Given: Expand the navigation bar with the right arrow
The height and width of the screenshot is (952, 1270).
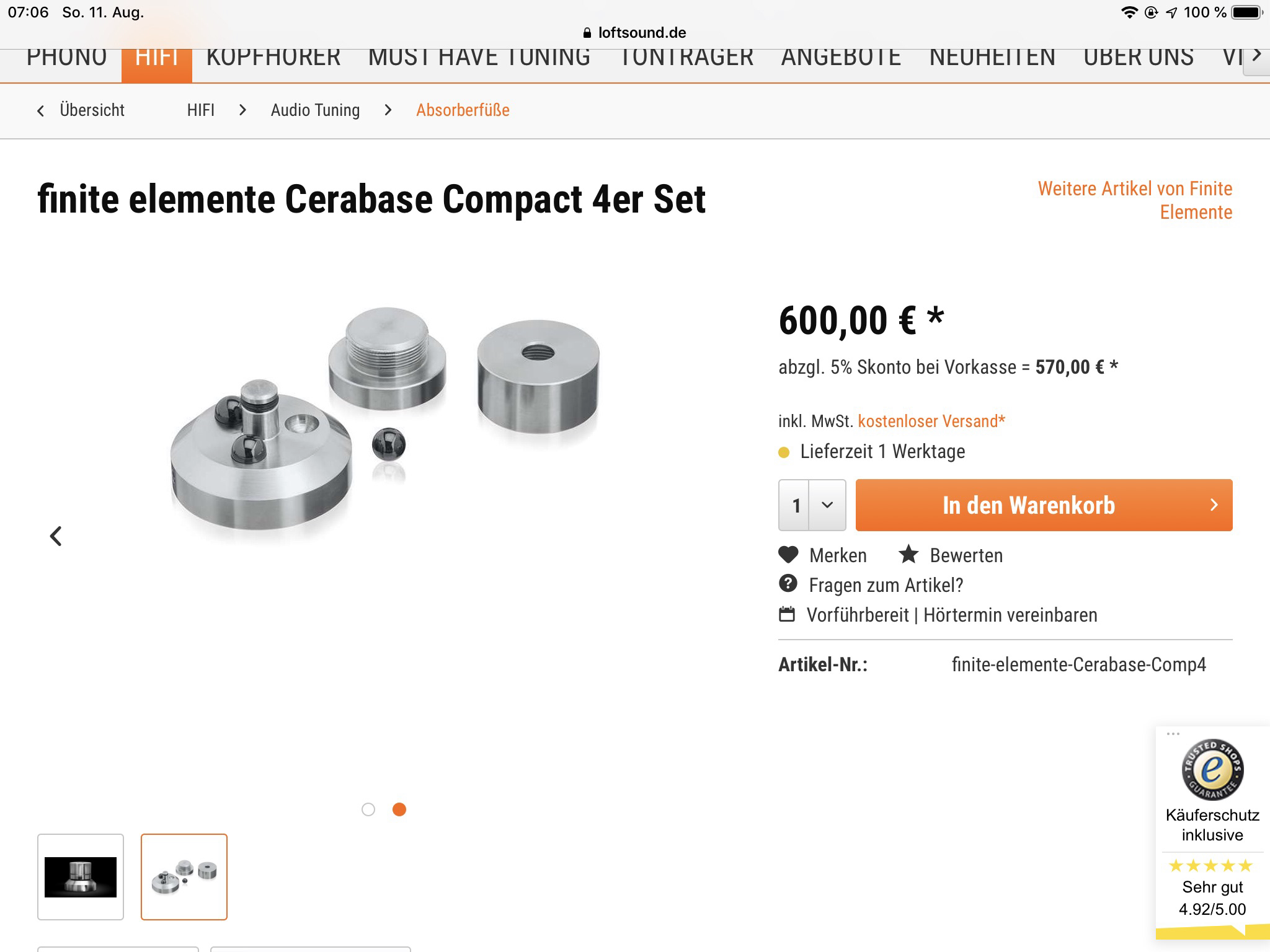Looking at the screenshot, I should [1256, 56].
